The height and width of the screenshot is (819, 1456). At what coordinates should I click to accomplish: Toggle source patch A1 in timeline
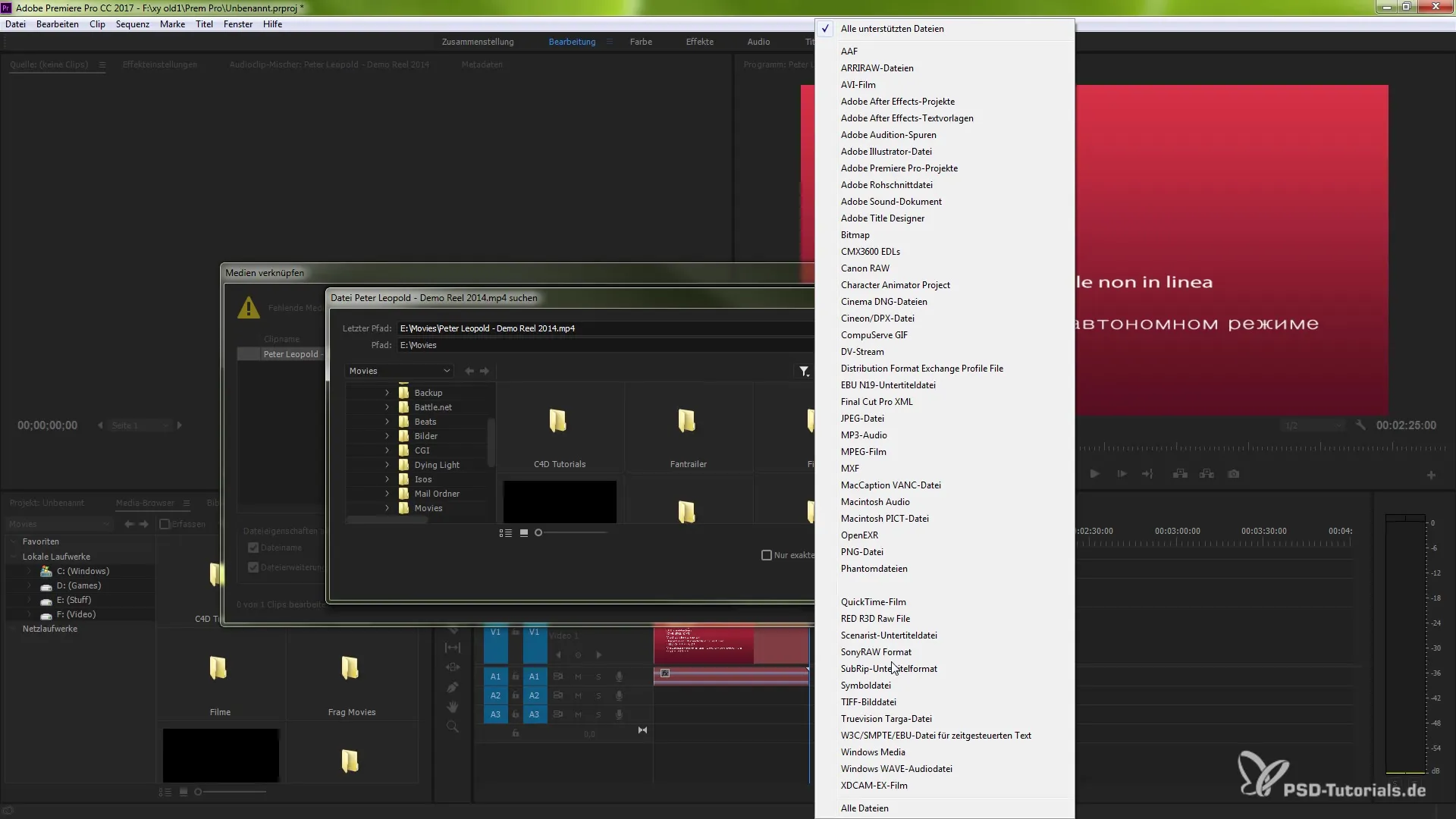click(x=495, y=677)
